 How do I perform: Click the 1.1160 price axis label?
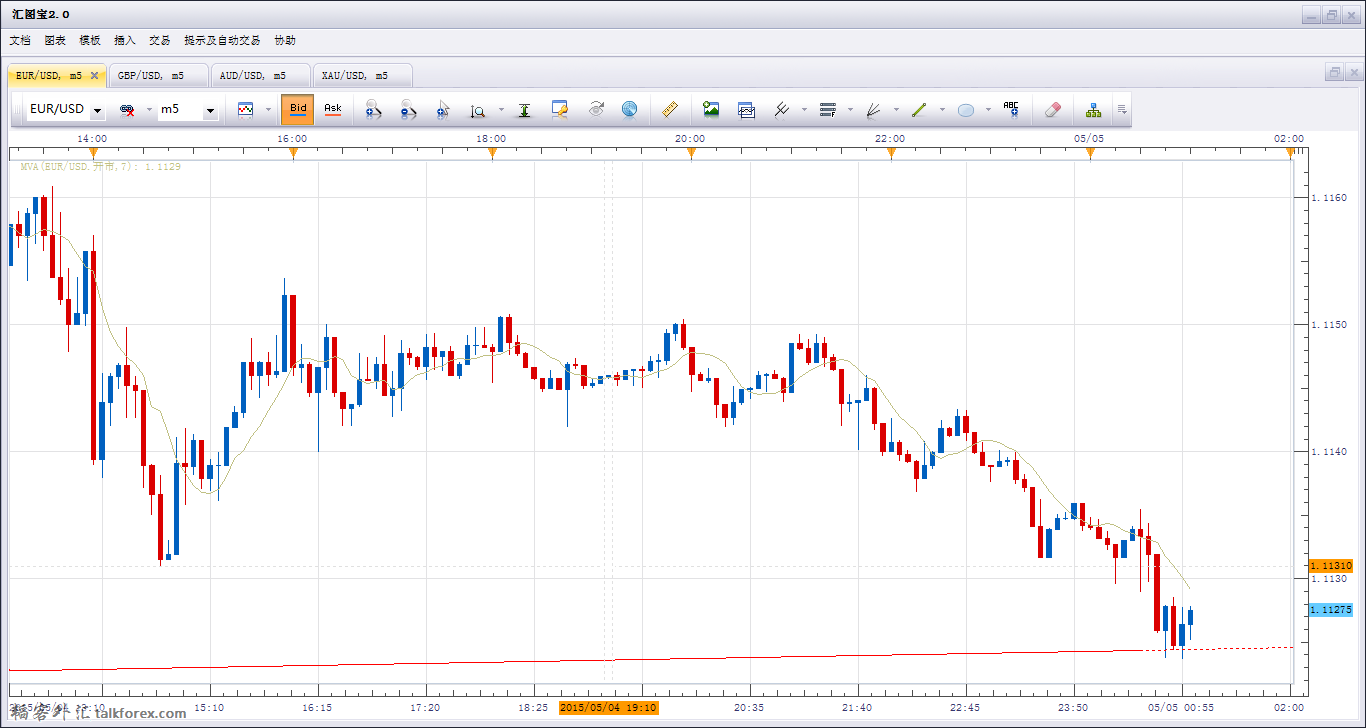(1329, 198)
